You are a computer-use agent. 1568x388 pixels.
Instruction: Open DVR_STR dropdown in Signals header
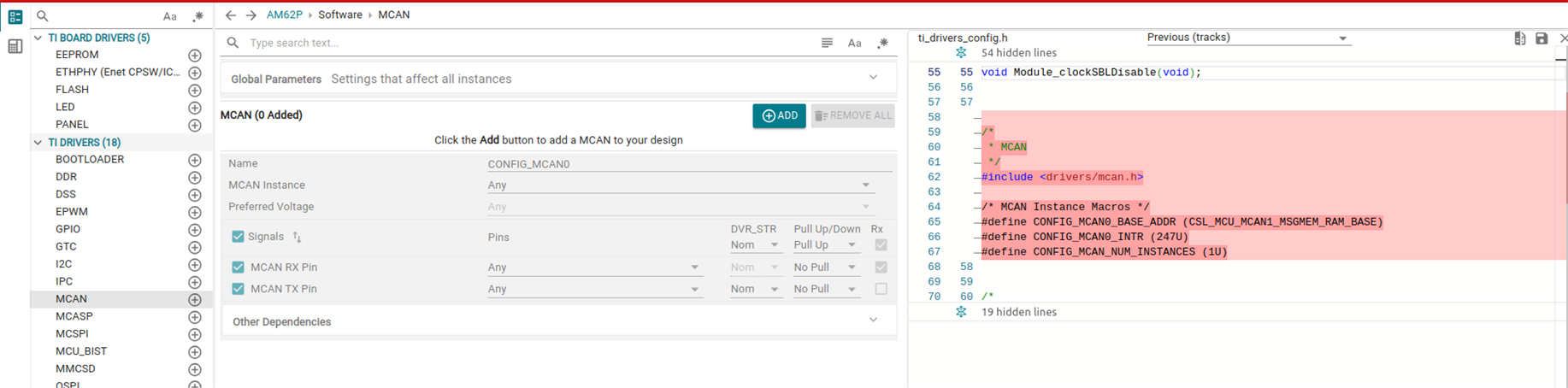pyautogui.click(x=755, y=245)
